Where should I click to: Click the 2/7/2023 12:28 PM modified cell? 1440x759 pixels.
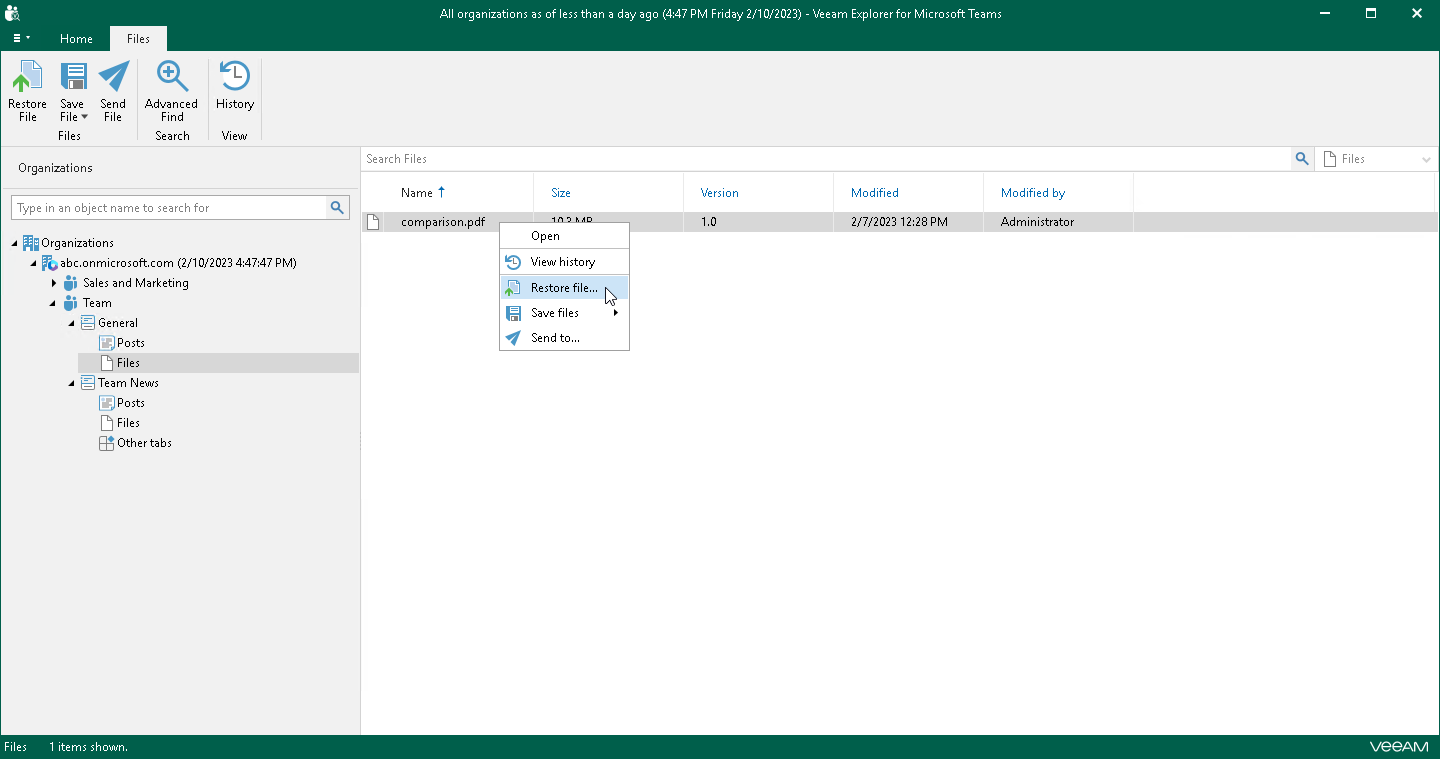tap(899, 222)
